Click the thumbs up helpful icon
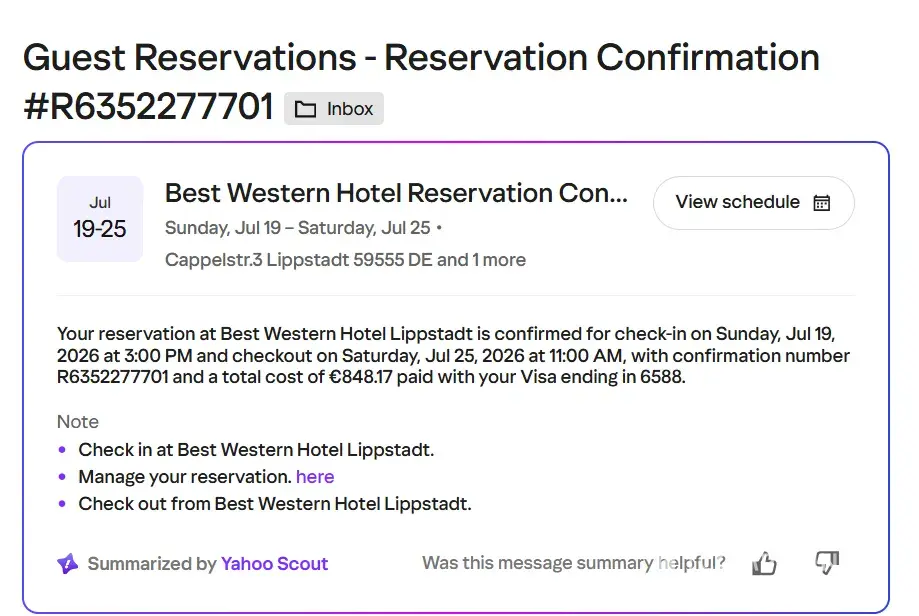The height and width of the screenshot is (616, 919). 764,564
